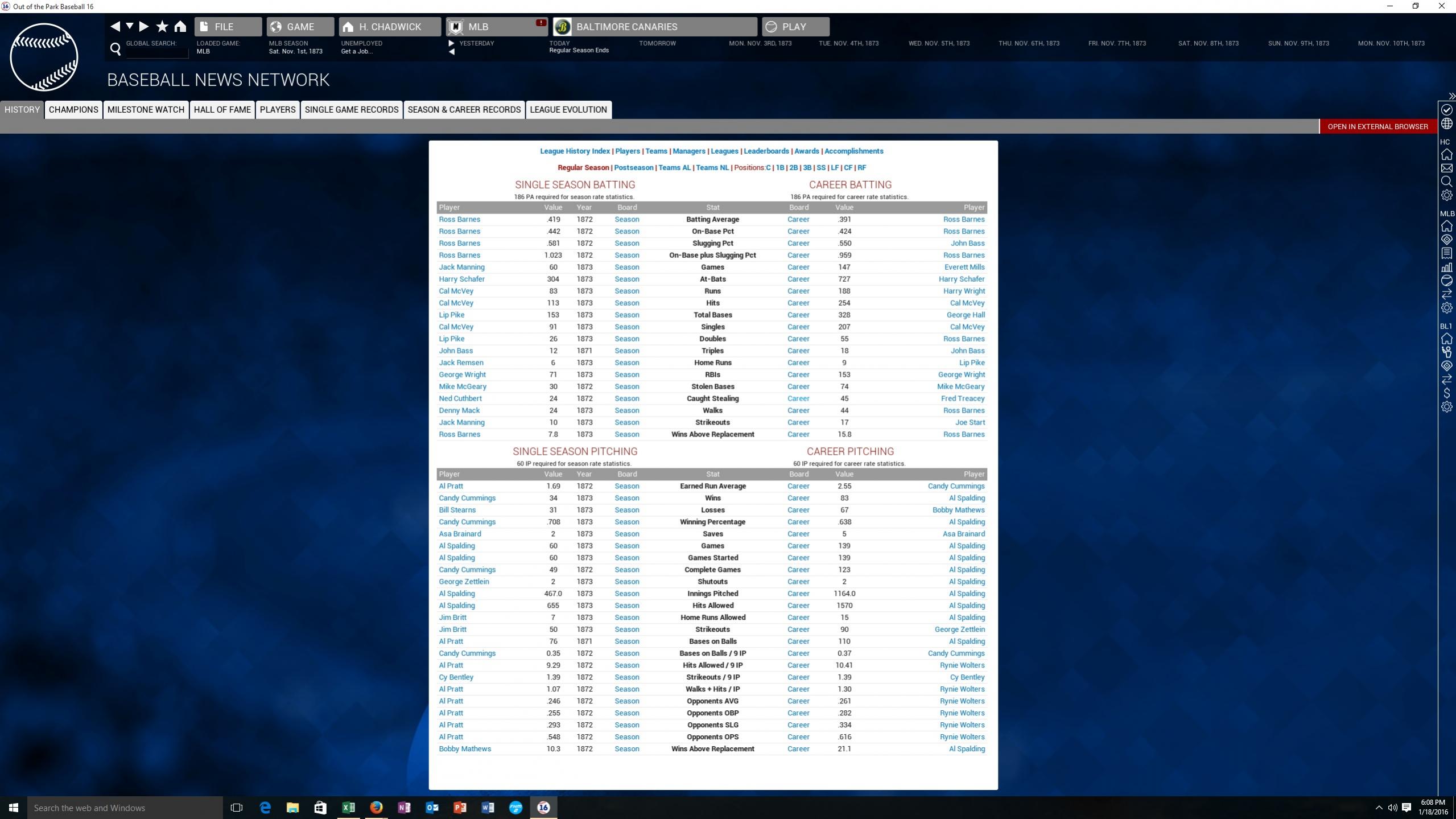Click Open in External Browser button
1456x819 pixels.
1377,126
